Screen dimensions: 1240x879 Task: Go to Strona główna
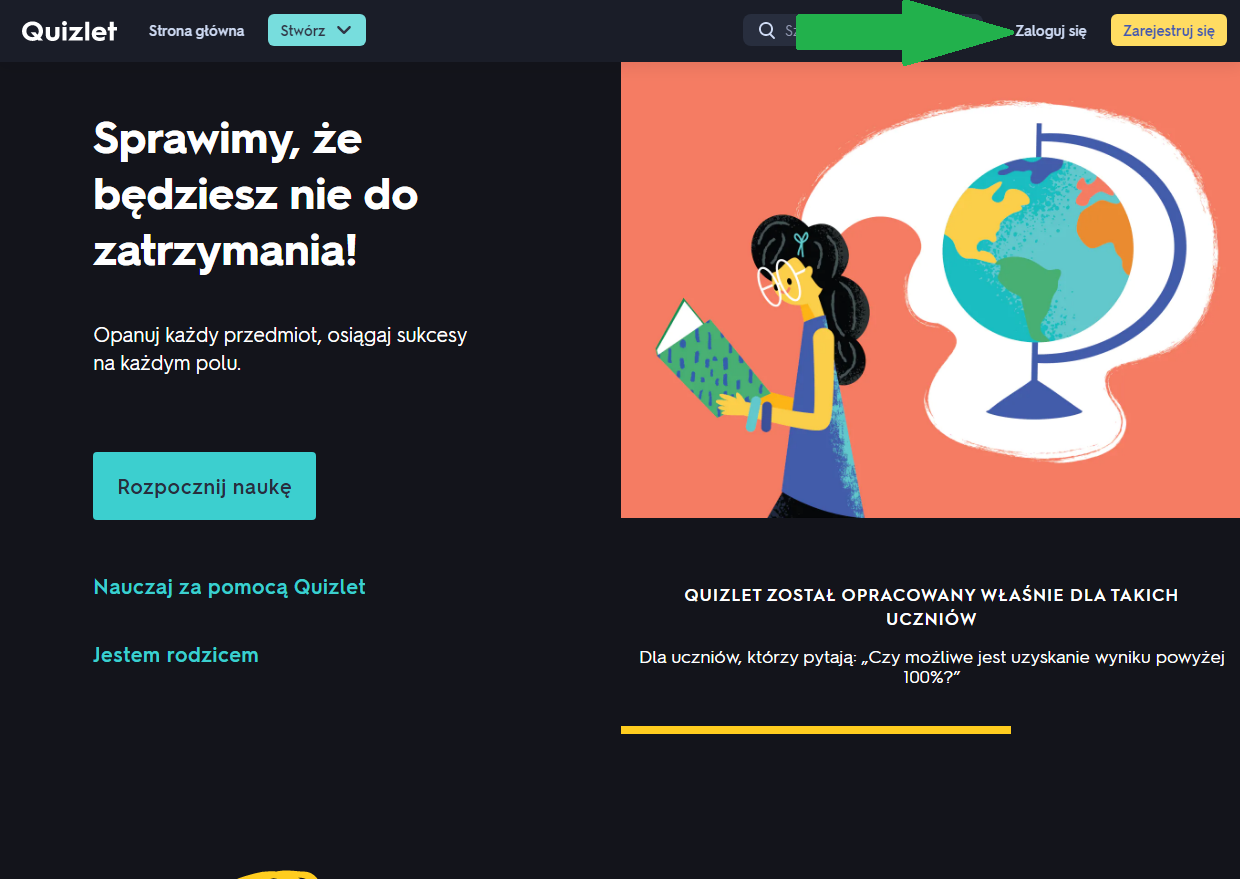tap(196, 31)
